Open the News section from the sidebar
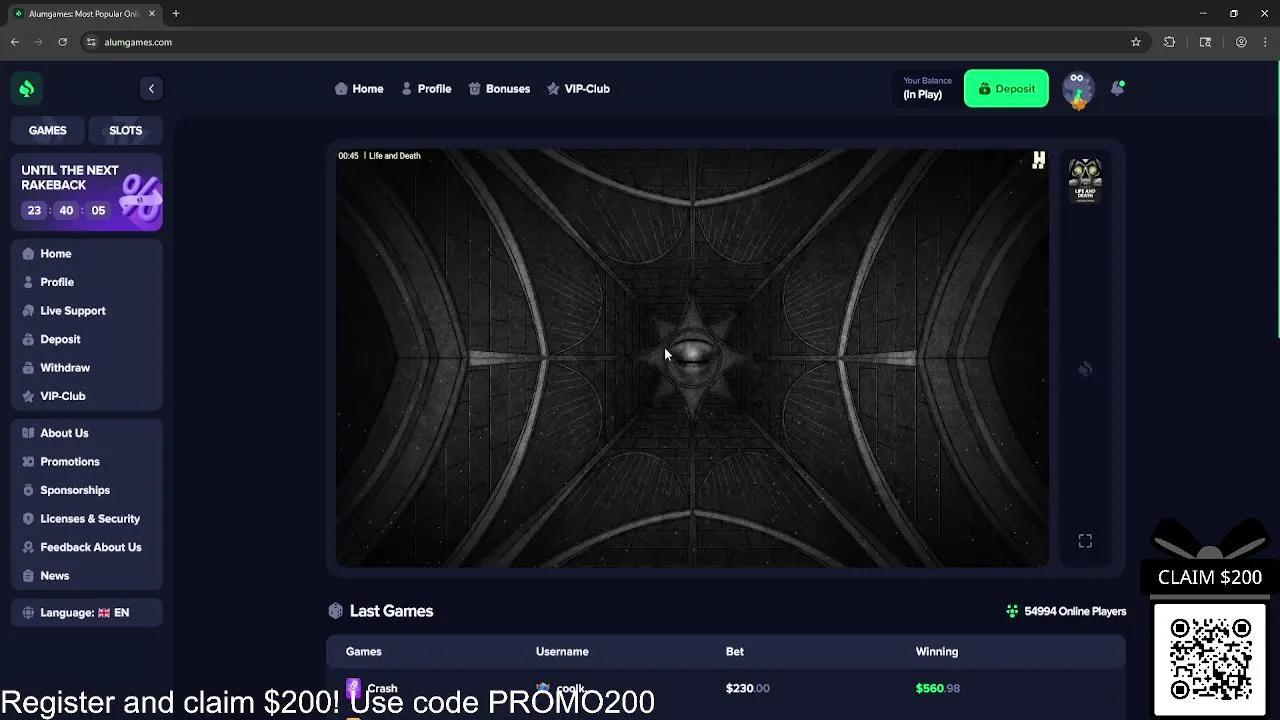Image resolution: width=1280 pixels, height=720 pixels. 54,575
